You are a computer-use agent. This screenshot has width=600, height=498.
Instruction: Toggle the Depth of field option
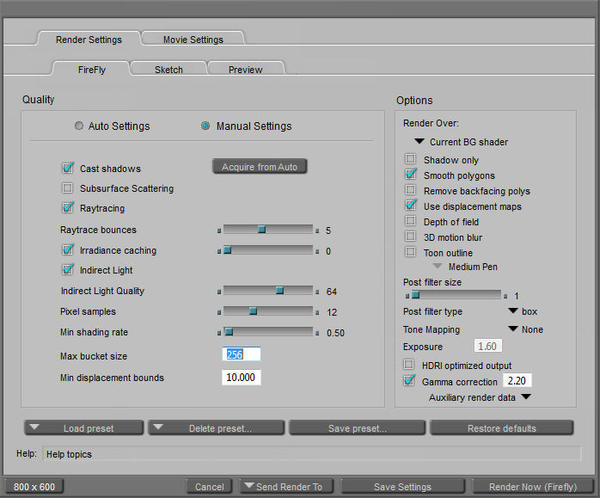410,221
